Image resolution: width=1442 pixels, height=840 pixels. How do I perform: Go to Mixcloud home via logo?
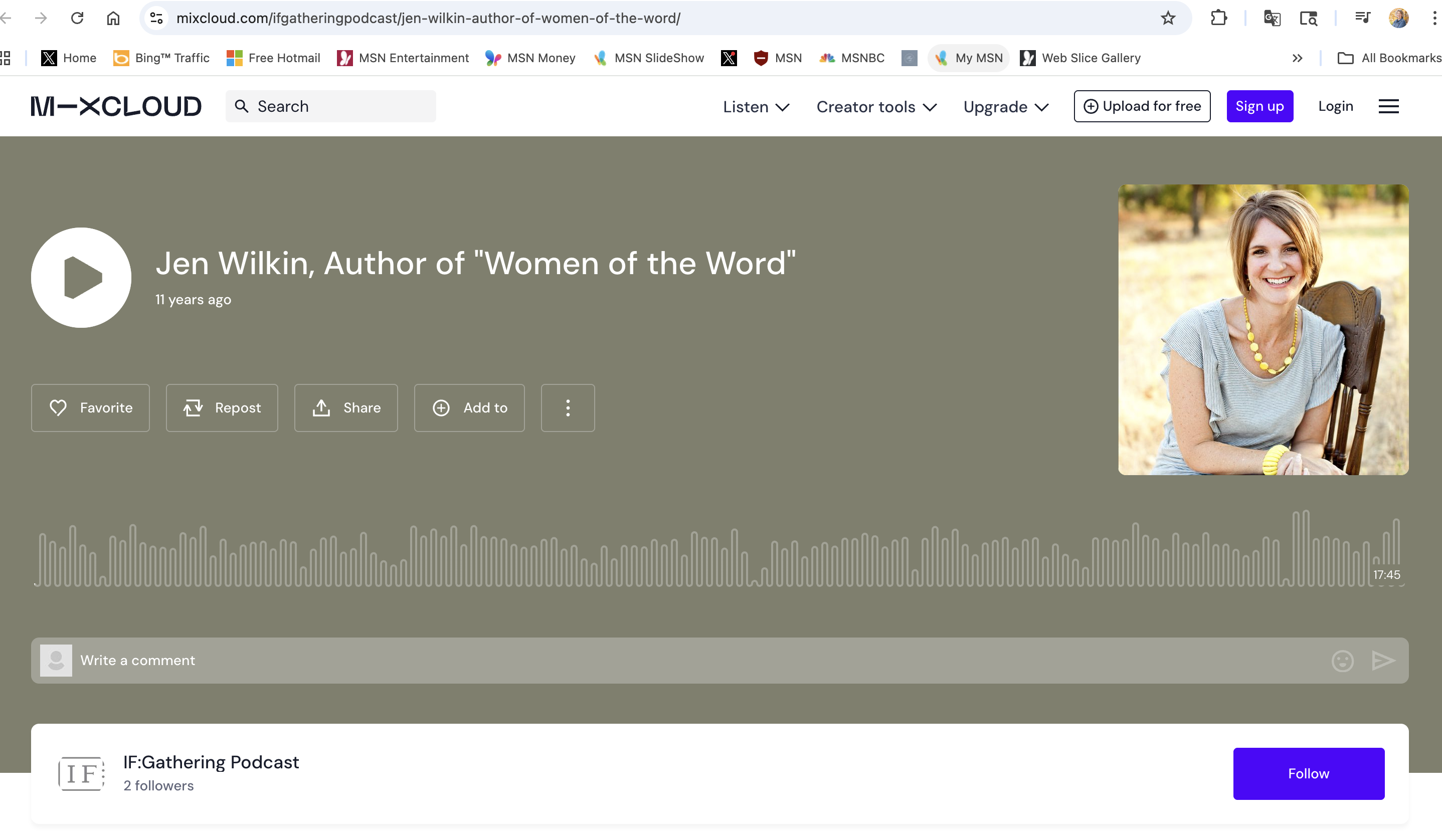[x=116, y=106]
